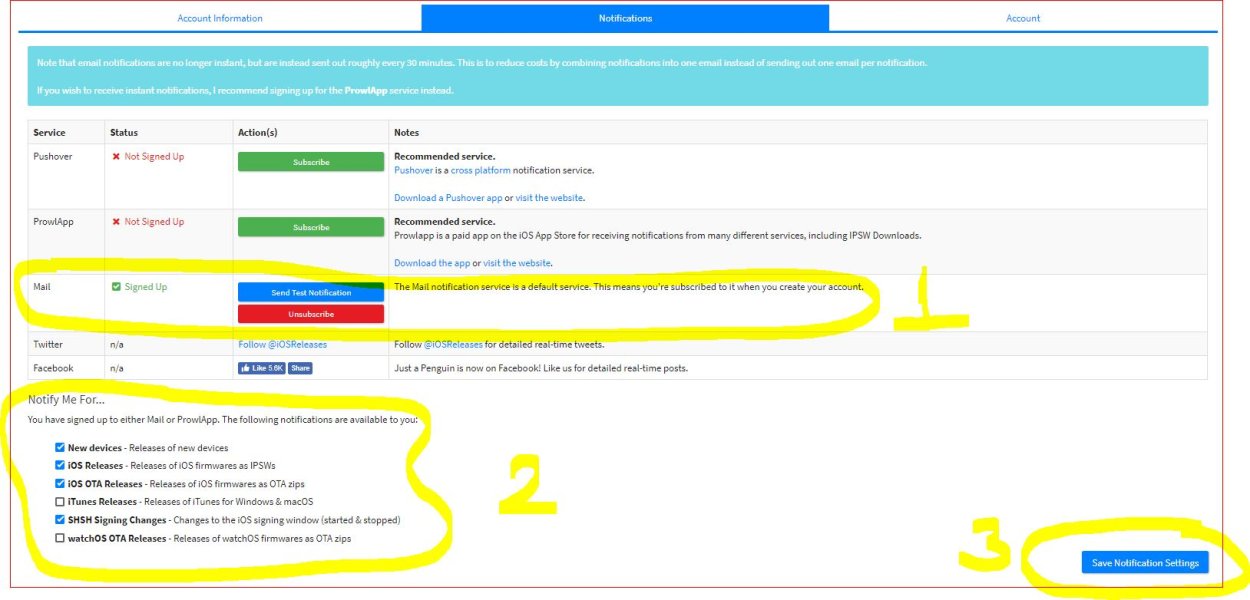The image size is (1250, 600).
Task: Open the Account tab
Action: pos(1023,18)
